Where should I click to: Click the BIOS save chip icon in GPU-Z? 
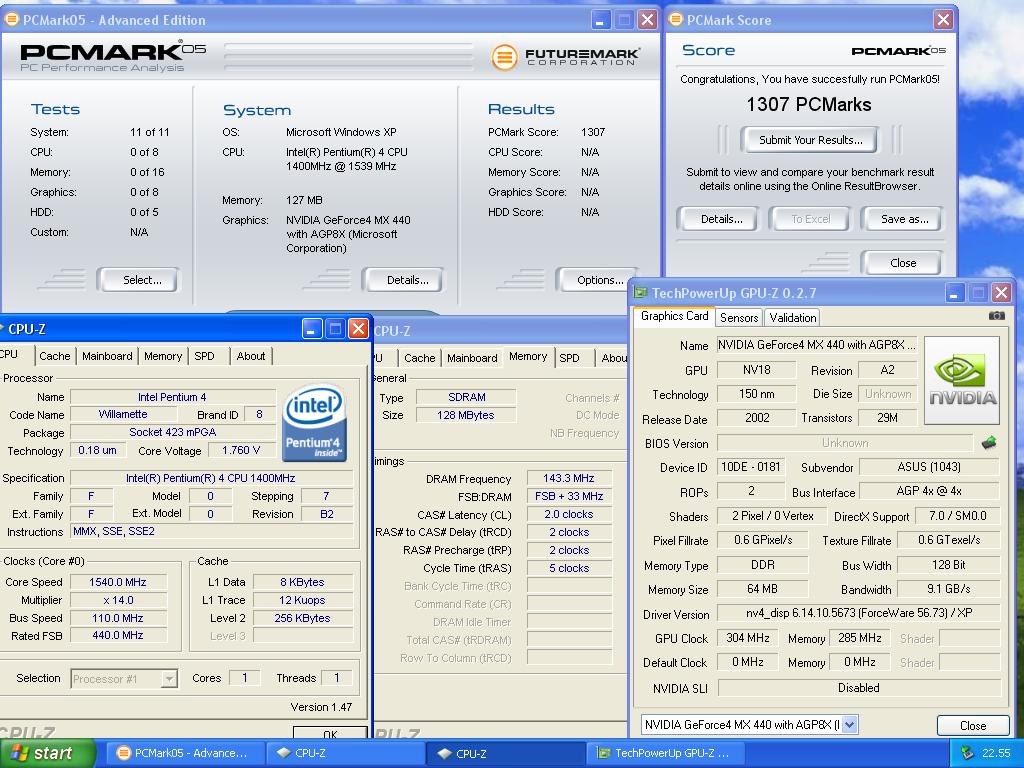tap(989, 443)
